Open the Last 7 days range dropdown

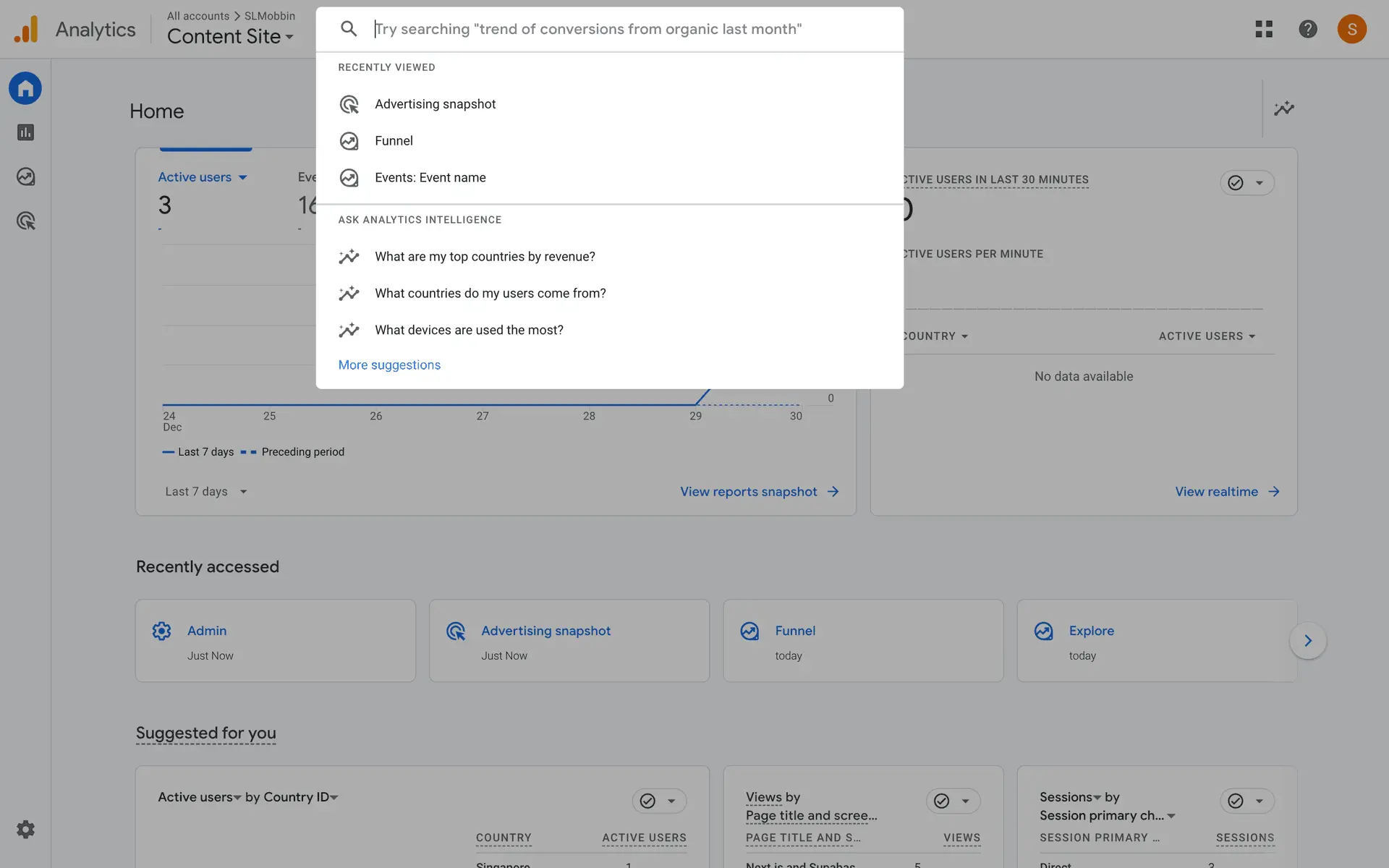[205, 491]
